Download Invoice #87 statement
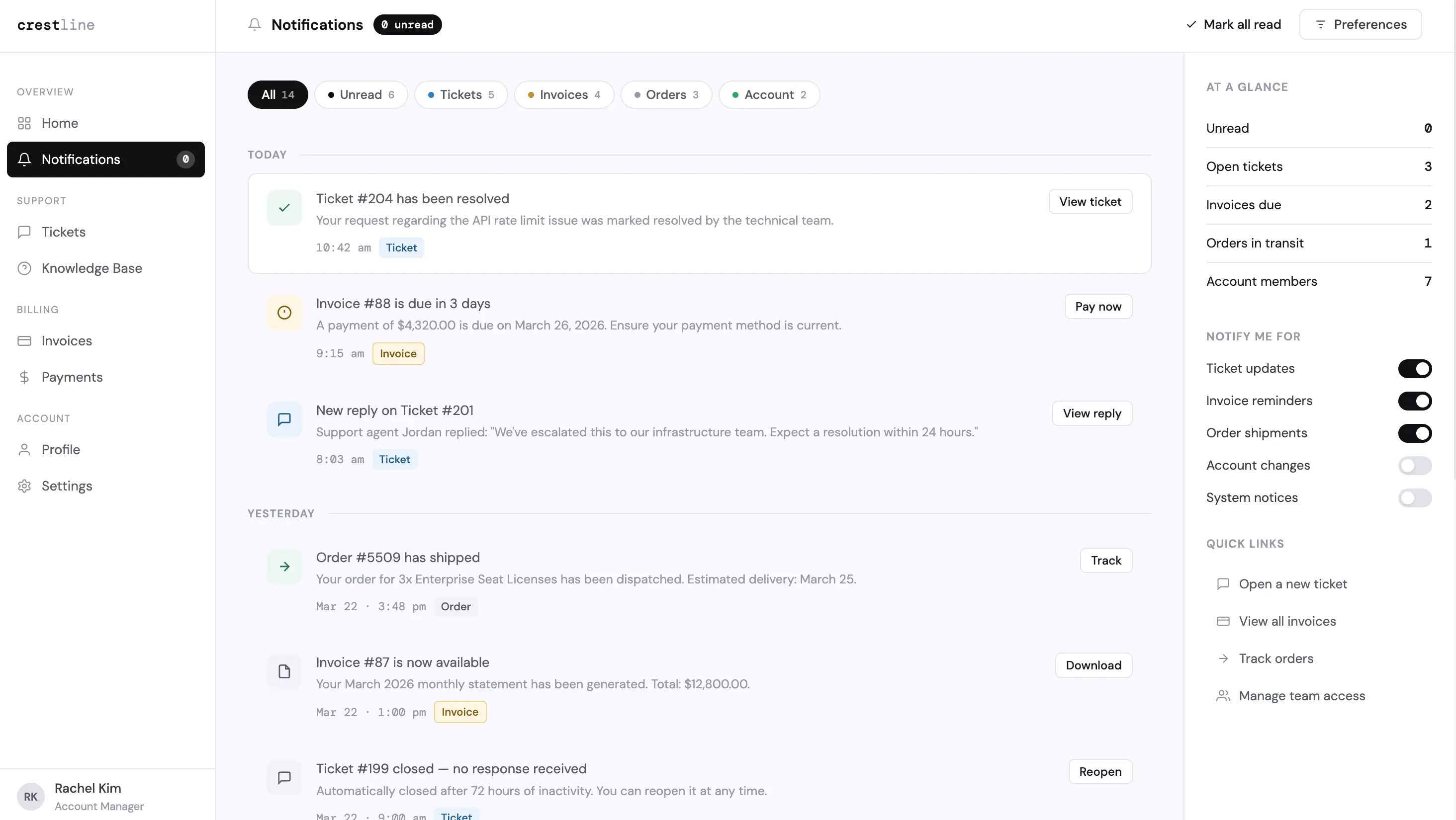This screenshot has height=820, width=1456. 1093,665
